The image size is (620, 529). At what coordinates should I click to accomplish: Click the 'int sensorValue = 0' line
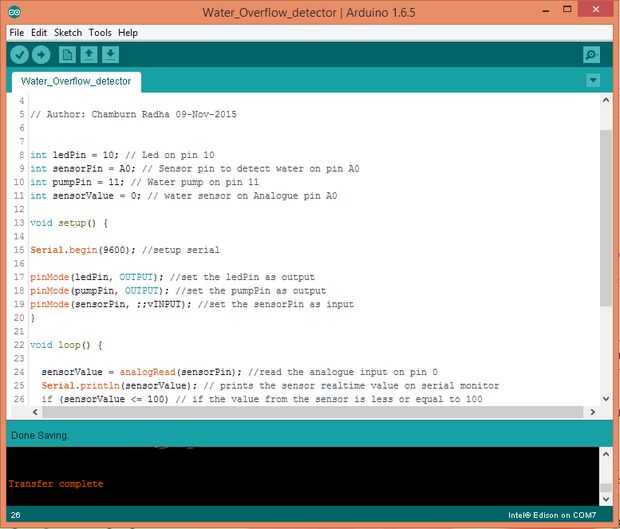[184, 196]
